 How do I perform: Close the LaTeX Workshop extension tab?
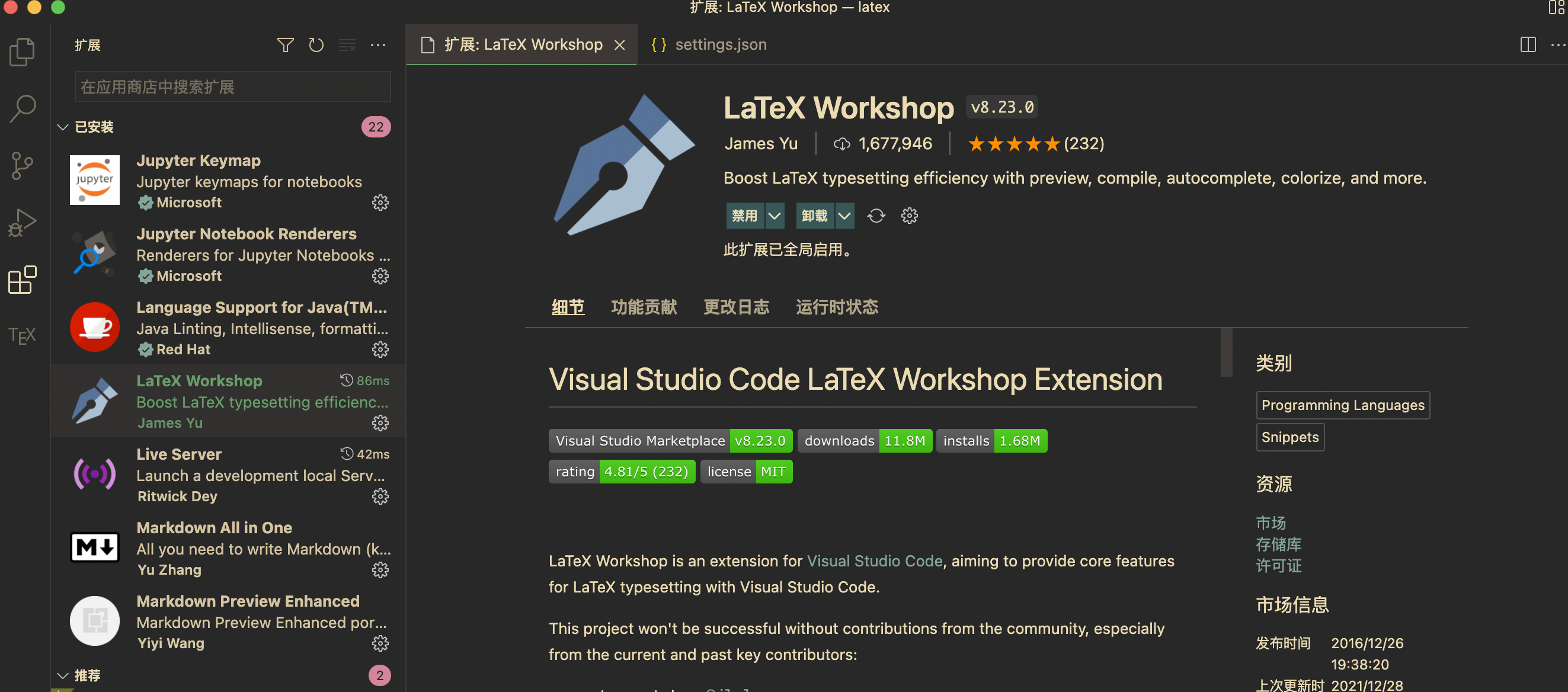point(620,45)
